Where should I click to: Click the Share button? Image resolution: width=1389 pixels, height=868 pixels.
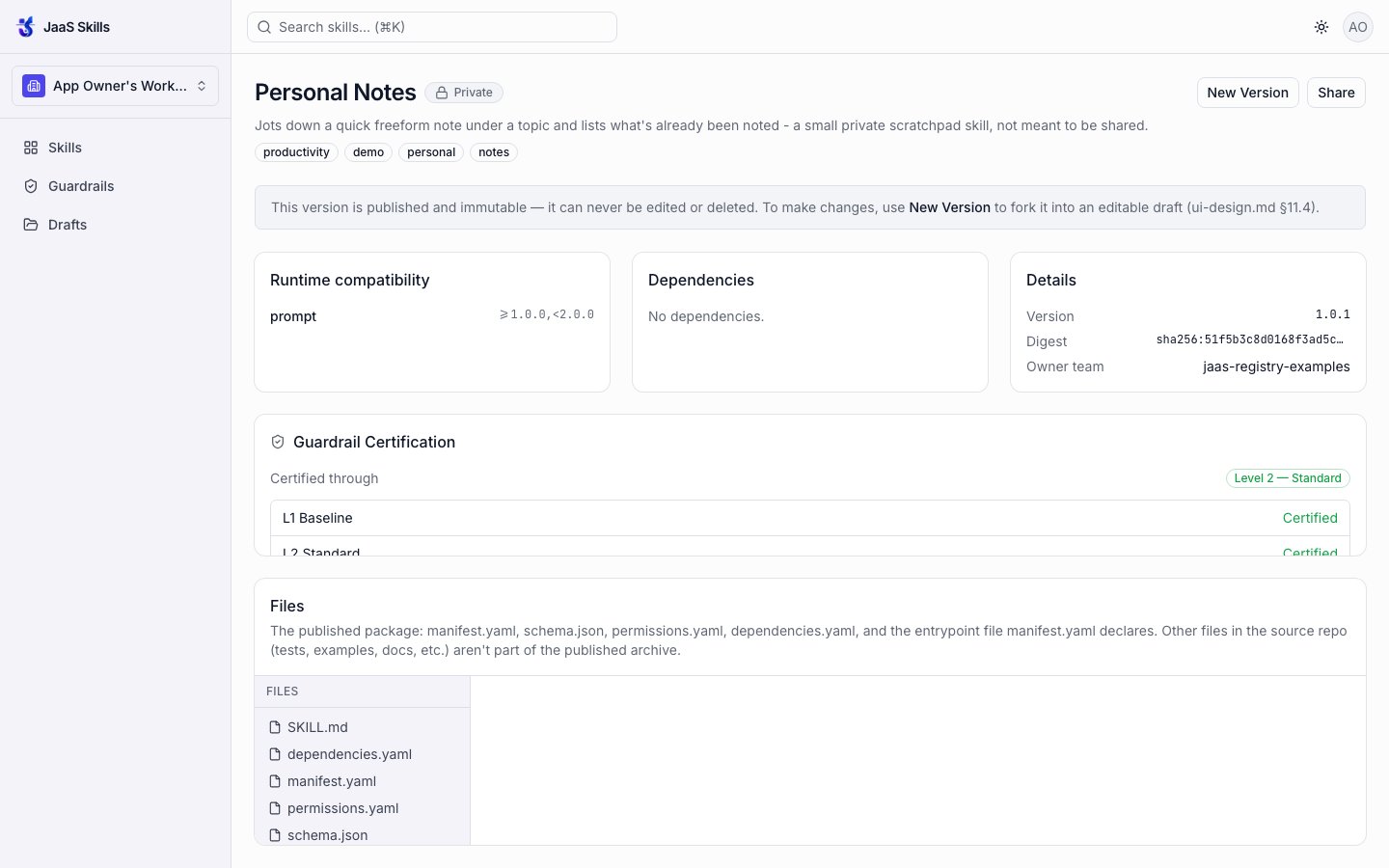click(1336, 93)
